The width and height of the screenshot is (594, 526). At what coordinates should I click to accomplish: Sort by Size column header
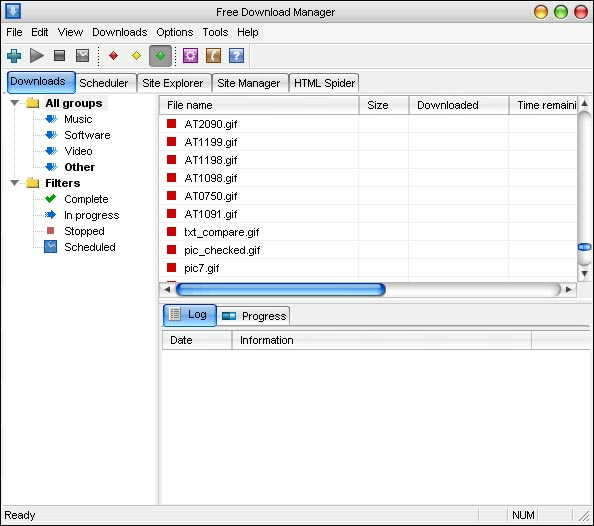[x=384, y=105]
